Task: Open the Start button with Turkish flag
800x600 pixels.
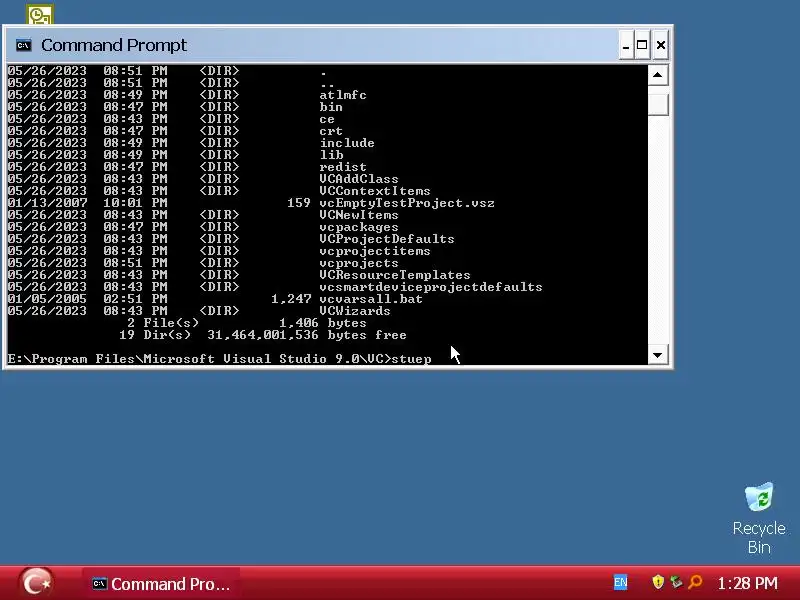Action: coord(37,583)
